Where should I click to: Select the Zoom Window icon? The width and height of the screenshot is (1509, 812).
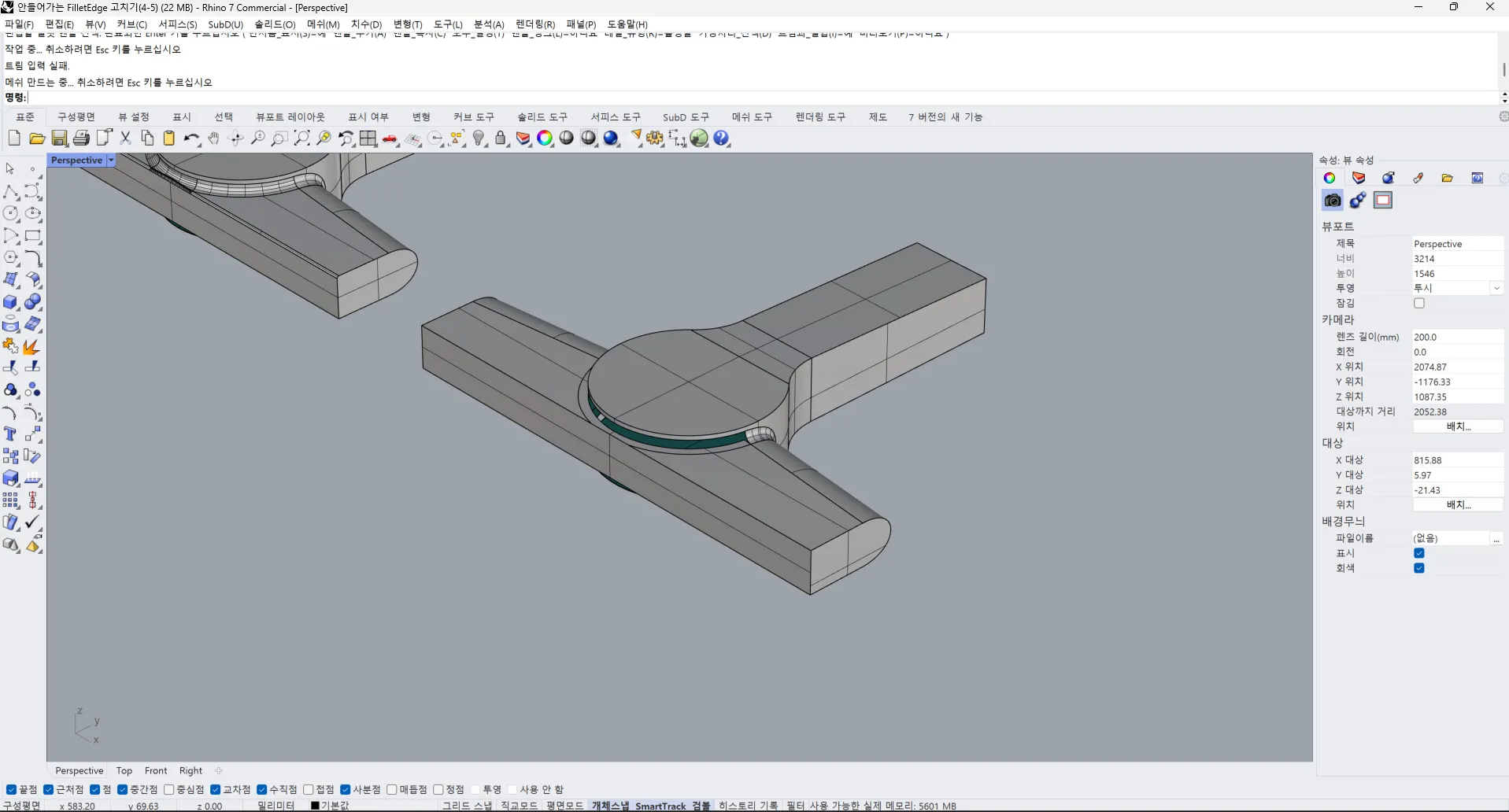click(x=279, y=138)
